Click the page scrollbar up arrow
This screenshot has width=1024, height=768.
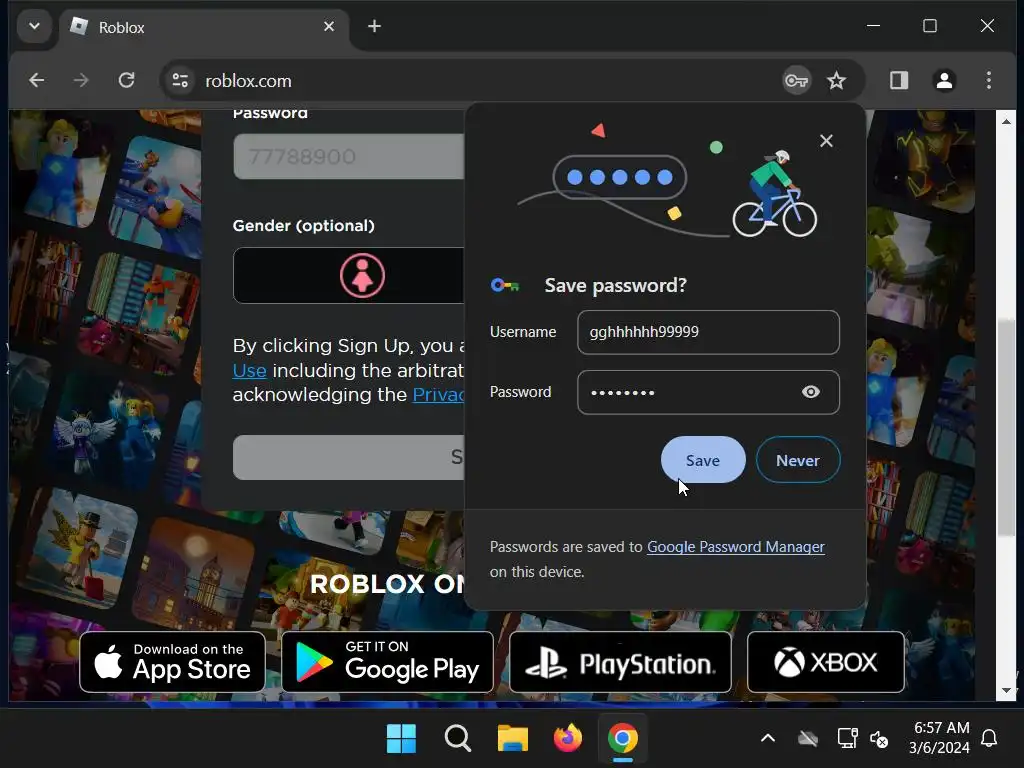pyautogui.click(x=1006, y=121)
